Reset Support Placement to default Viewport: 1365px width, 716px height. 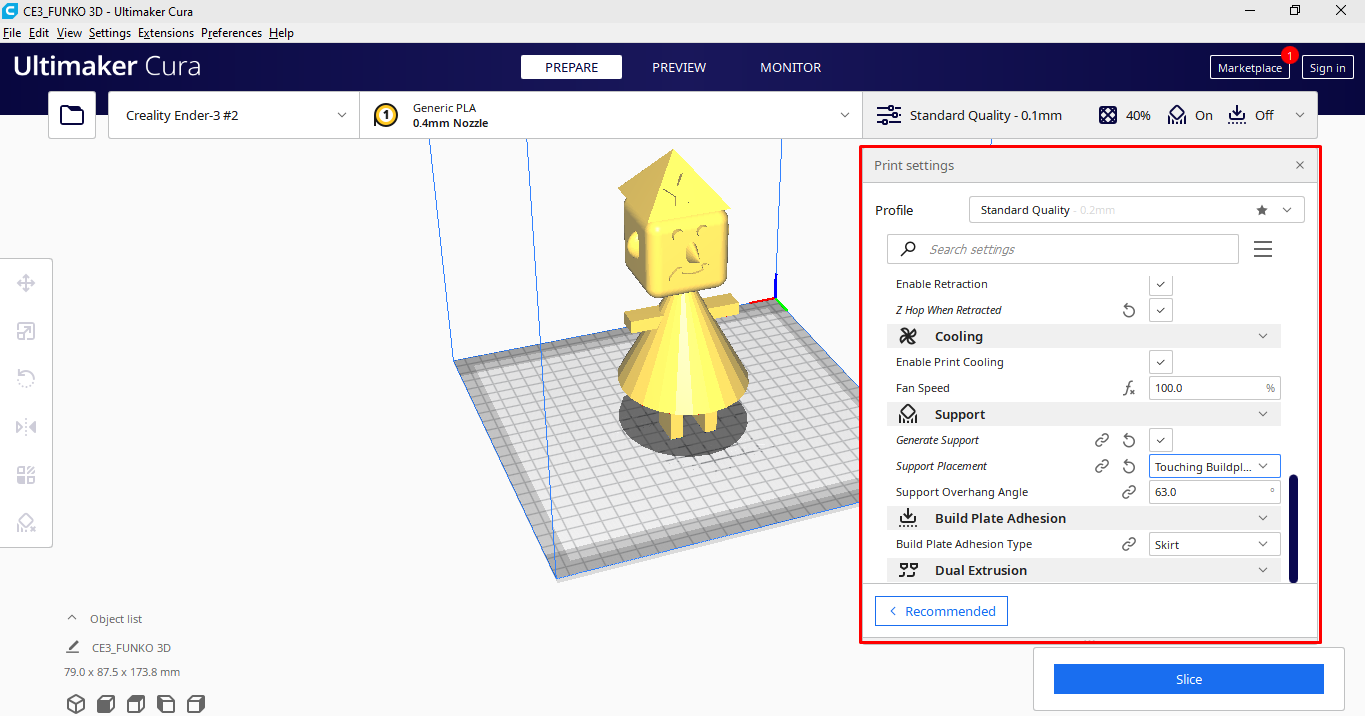[x=1129, y=466]
